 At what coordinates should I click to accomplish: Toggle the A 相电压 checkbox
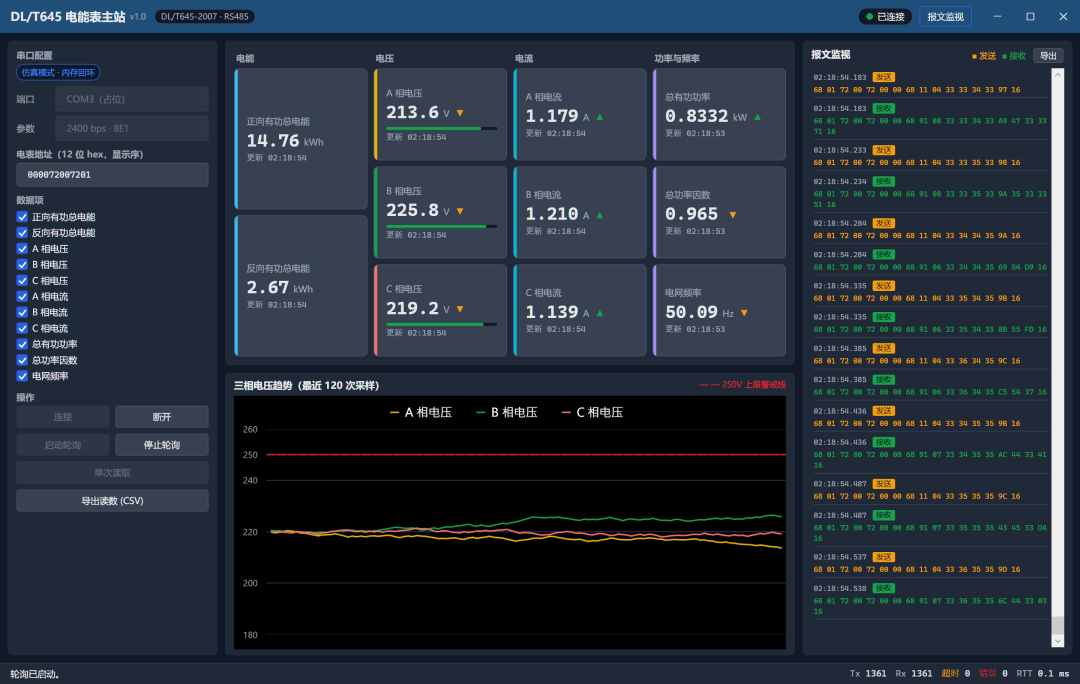23,249
